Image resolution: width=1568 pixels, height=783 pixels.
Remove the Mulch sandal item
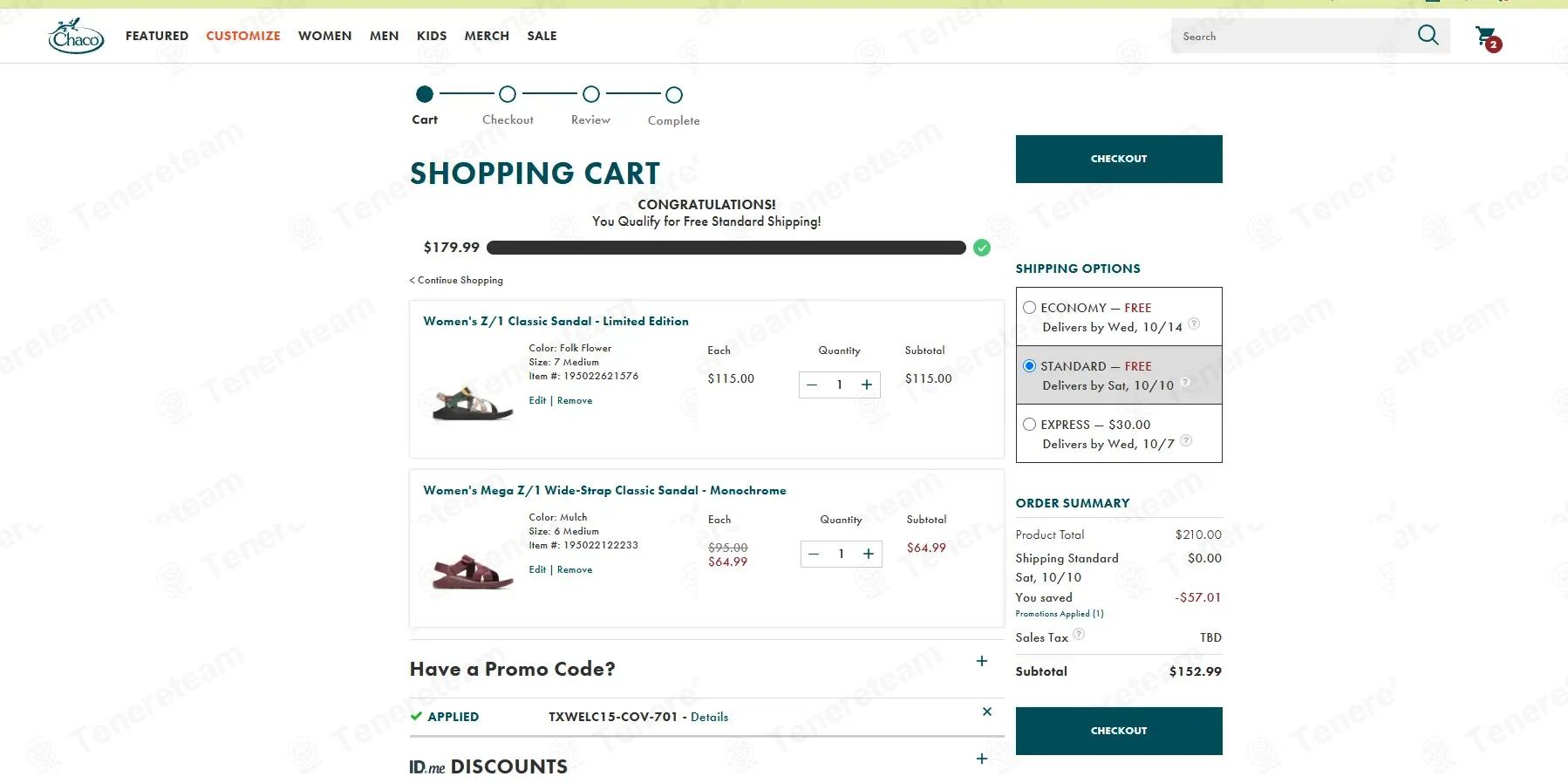coord(575,569)
